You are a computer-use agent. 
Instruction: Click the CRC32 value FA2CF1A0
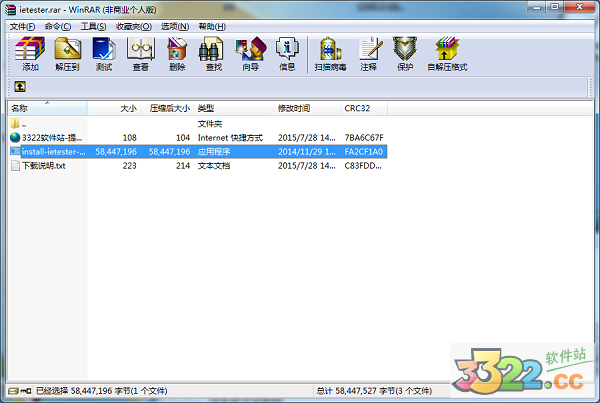(364, 152)
